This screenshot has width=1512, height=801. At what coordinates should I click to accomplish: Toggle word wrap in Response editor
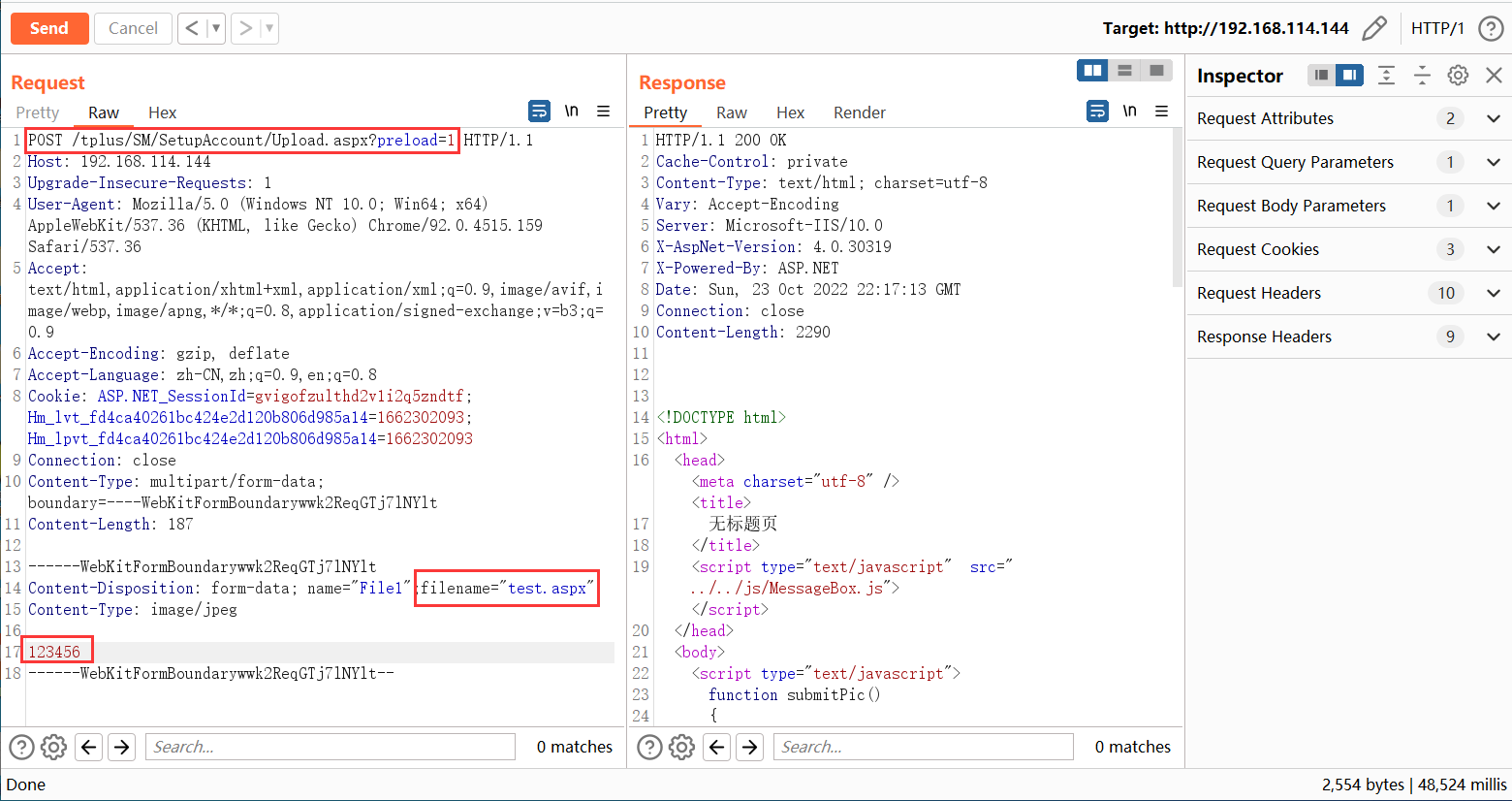coord(1097,111)
